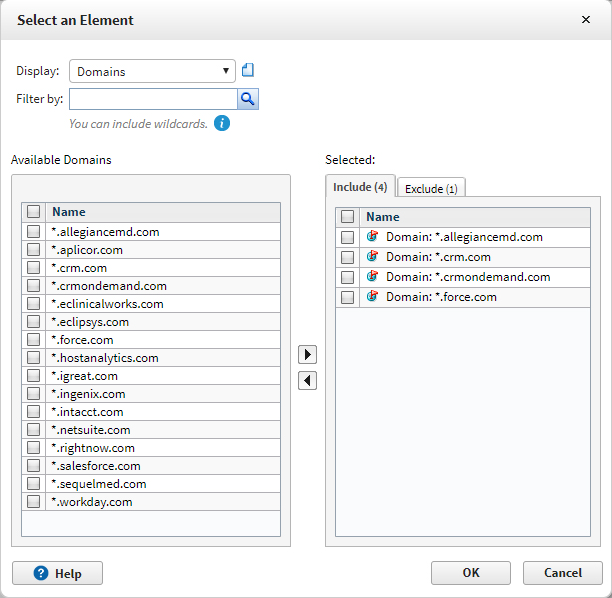Click Name column header in Selected list
Screen dimensions: 612x598
coord(475,217)
